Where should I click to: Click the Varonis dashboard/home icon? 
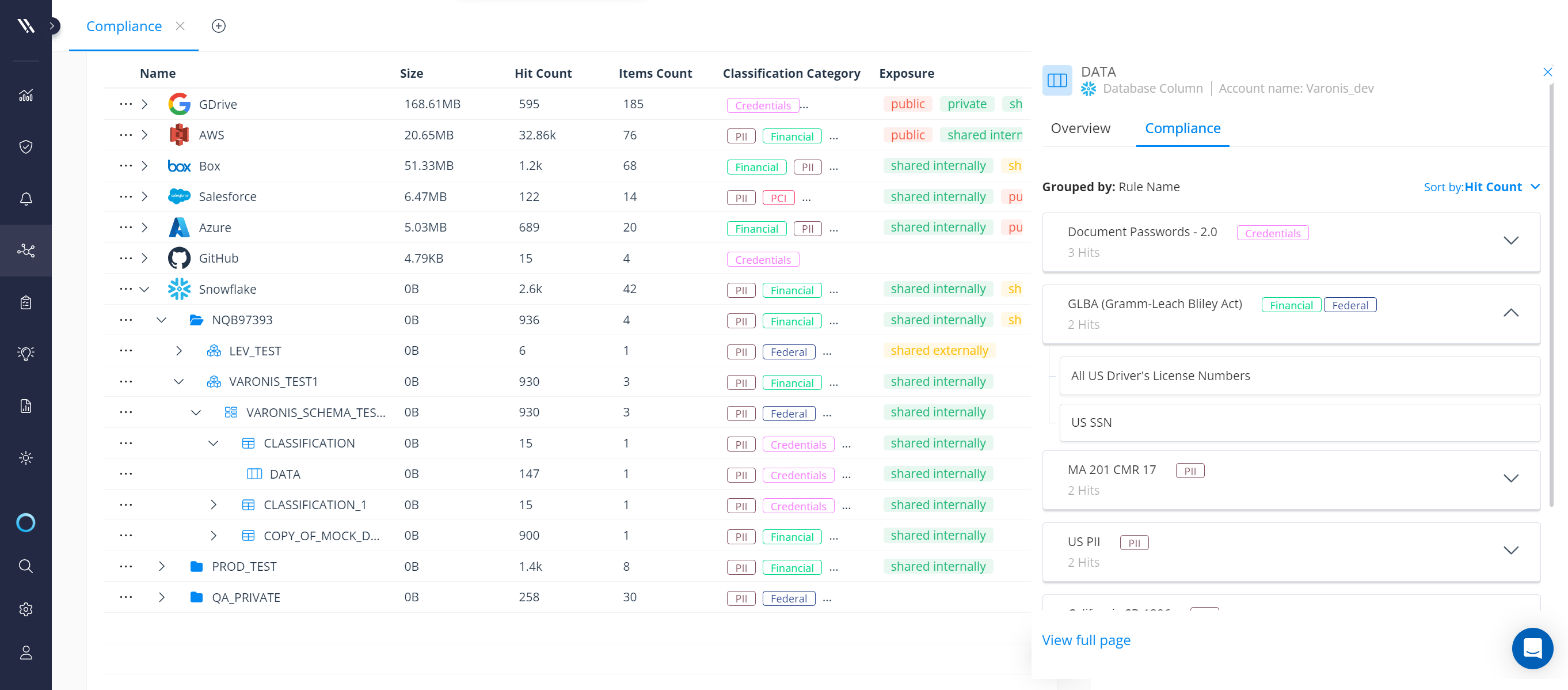click(x=26, y=26)
